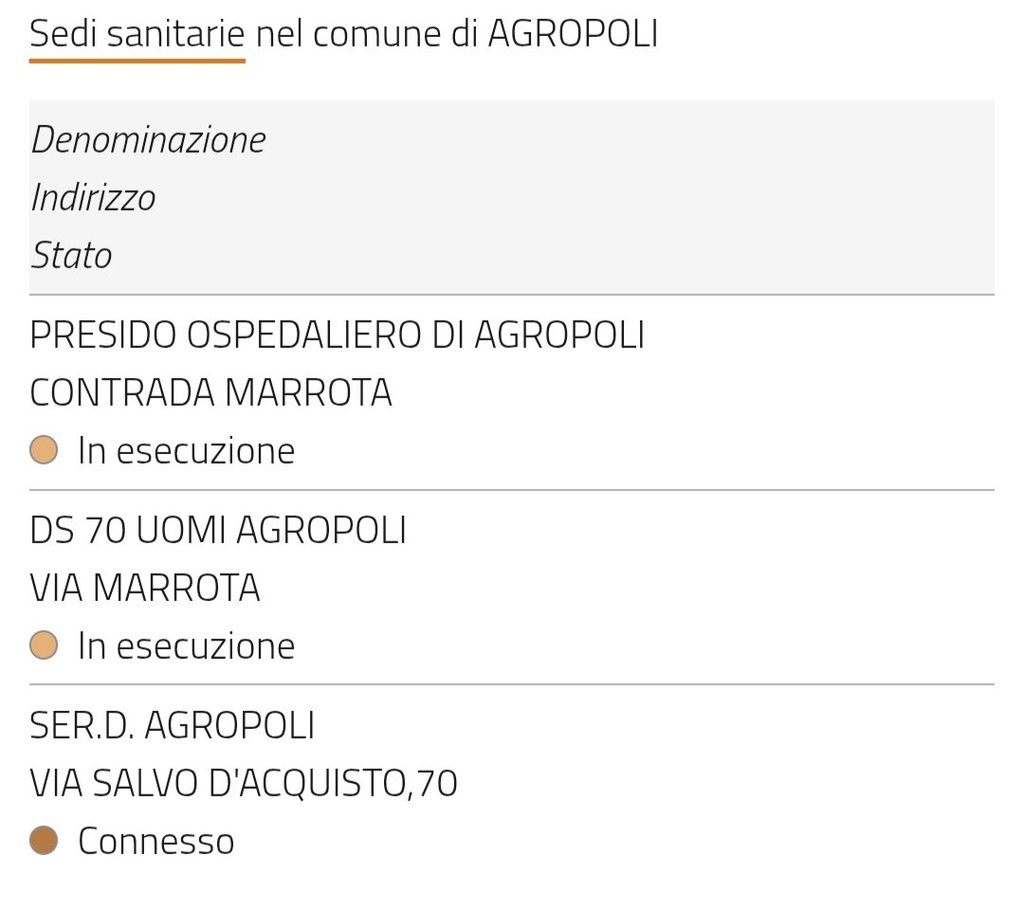1024x911 pixels.
Task: Click the VIA MARROTA address line
Action: tap(145, 587)
